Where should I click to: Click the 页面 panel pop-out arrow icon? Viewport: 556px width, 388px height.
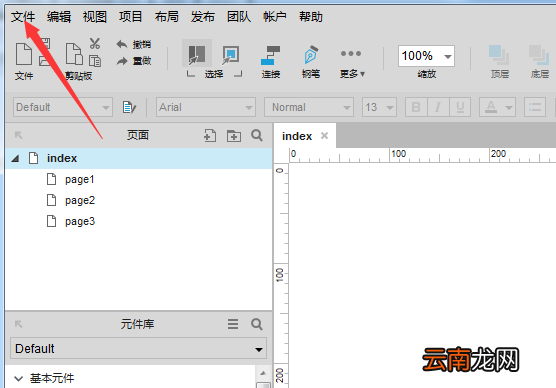pyautogui.click(x=18, y=135)
